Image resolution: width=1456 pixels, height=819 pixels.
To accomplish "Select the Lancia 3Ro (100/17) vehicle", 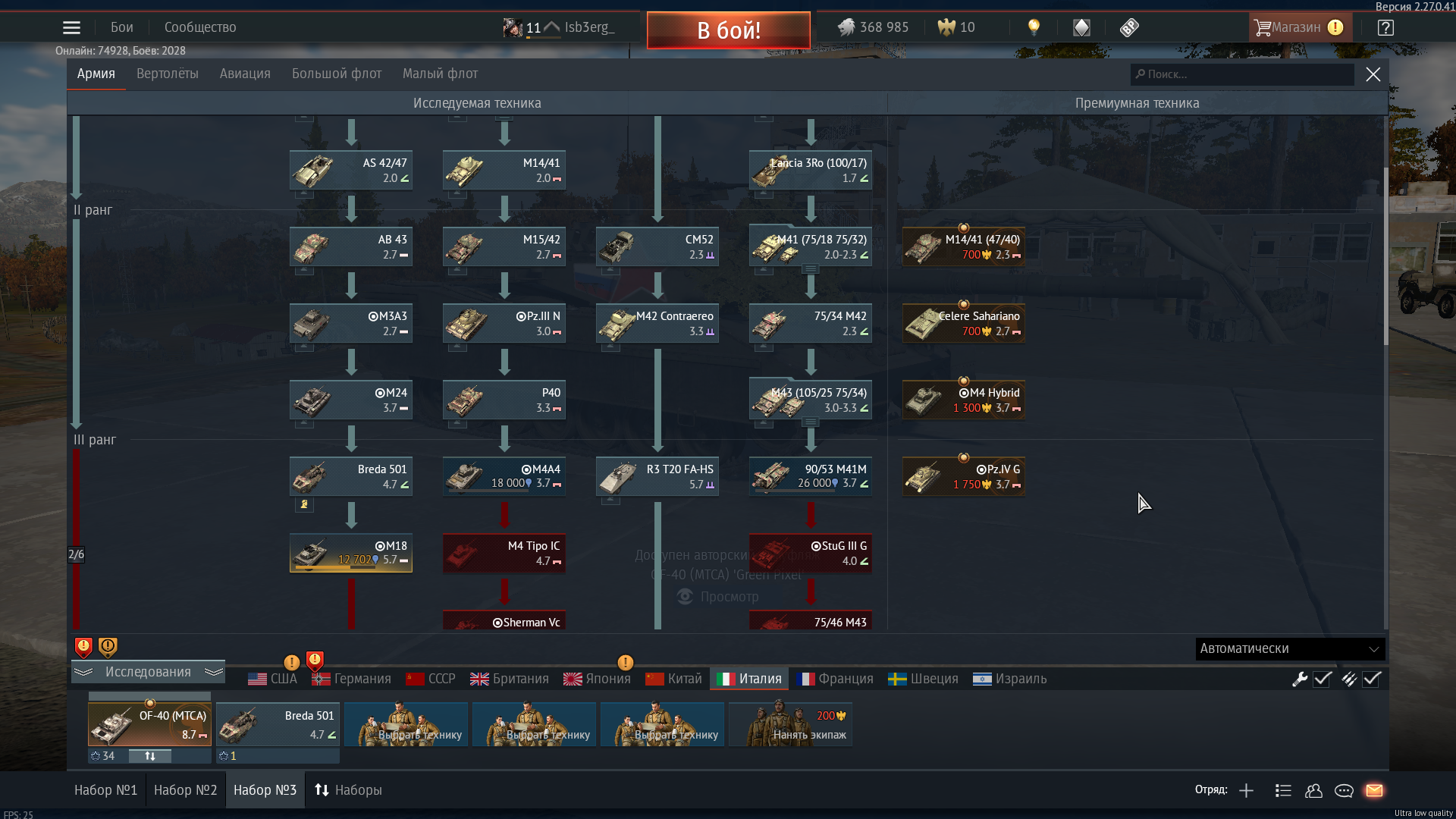I will coord(811,170).
